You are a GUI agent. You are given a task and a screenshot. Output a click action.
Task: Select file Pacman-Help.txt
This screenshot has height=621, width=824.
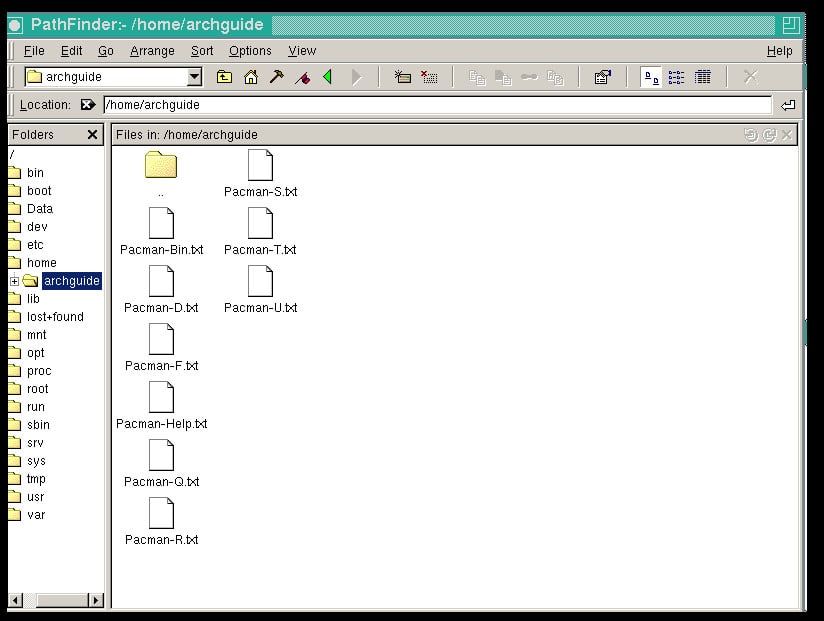click(x=161, y=405)
